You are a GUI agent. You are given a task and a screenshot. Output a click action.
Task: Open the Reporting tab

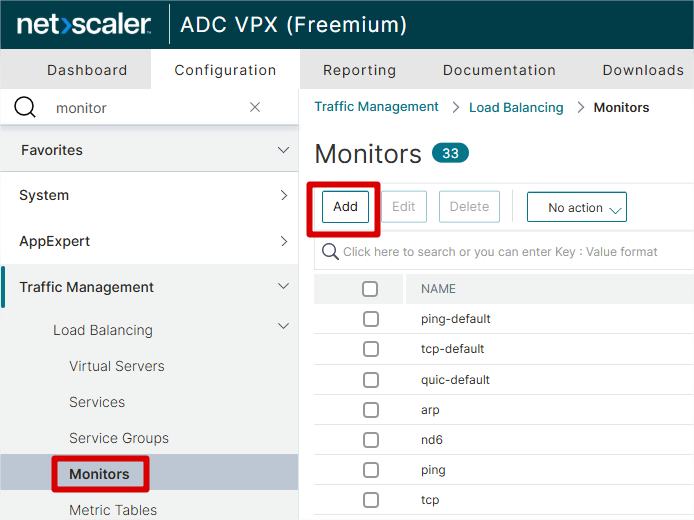[x=359, y=70]
